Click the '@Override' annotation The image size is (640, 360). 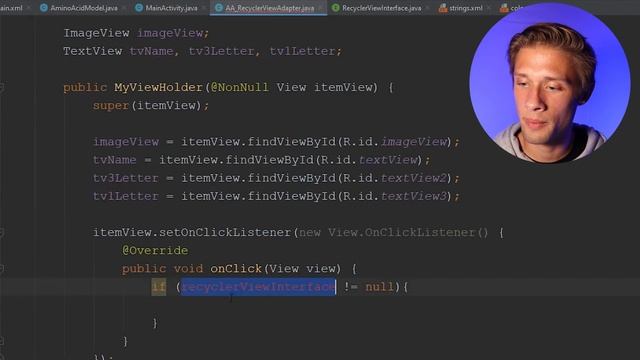coord(155,251)
